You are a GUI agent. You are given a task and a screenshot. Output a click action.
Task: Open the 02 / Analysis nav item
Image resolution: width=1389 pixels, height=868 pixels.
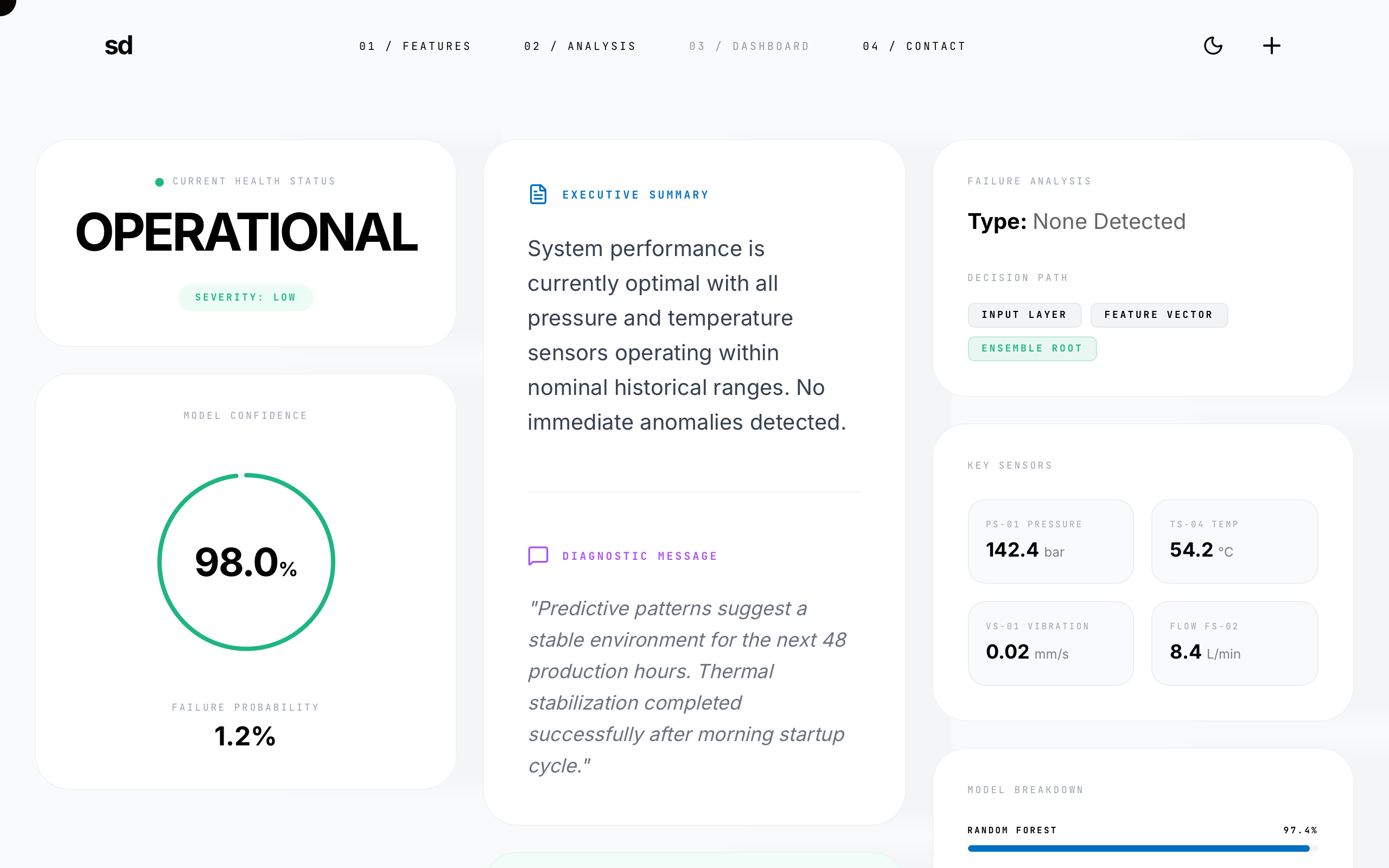(x=580, y=46)
